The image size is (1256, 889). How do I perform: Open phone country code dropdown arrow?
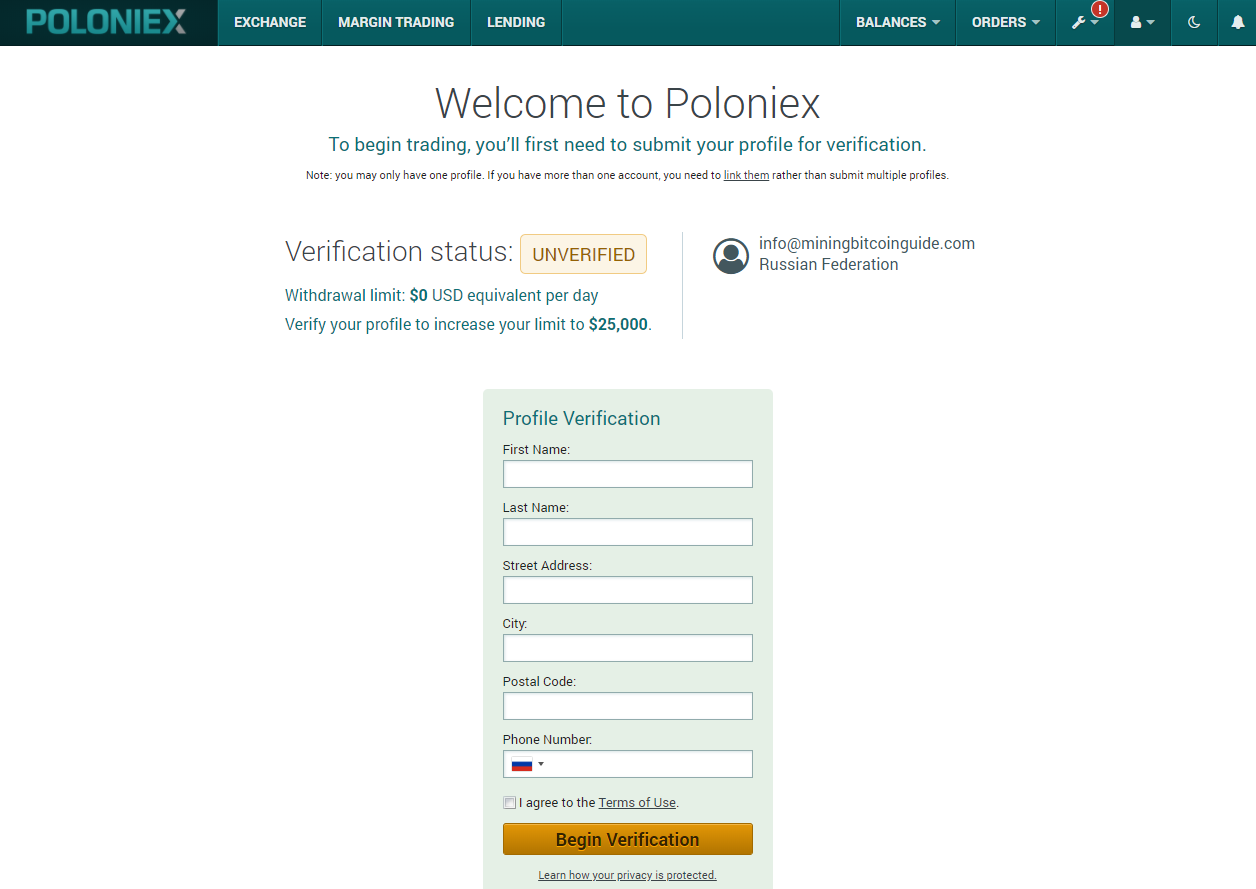coord(541,765)
